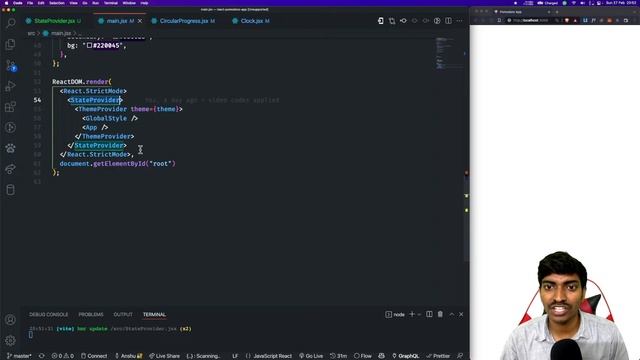Viewport: 640px width, 360px height.
Task: Open the editor More Actions ellipsis
Action: click(460, 21)
